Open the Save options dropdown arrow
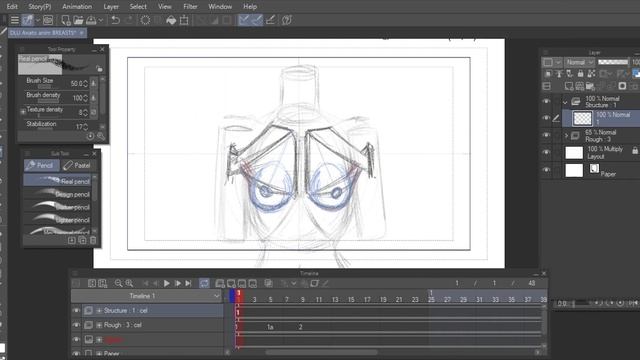 click(101, 20)
